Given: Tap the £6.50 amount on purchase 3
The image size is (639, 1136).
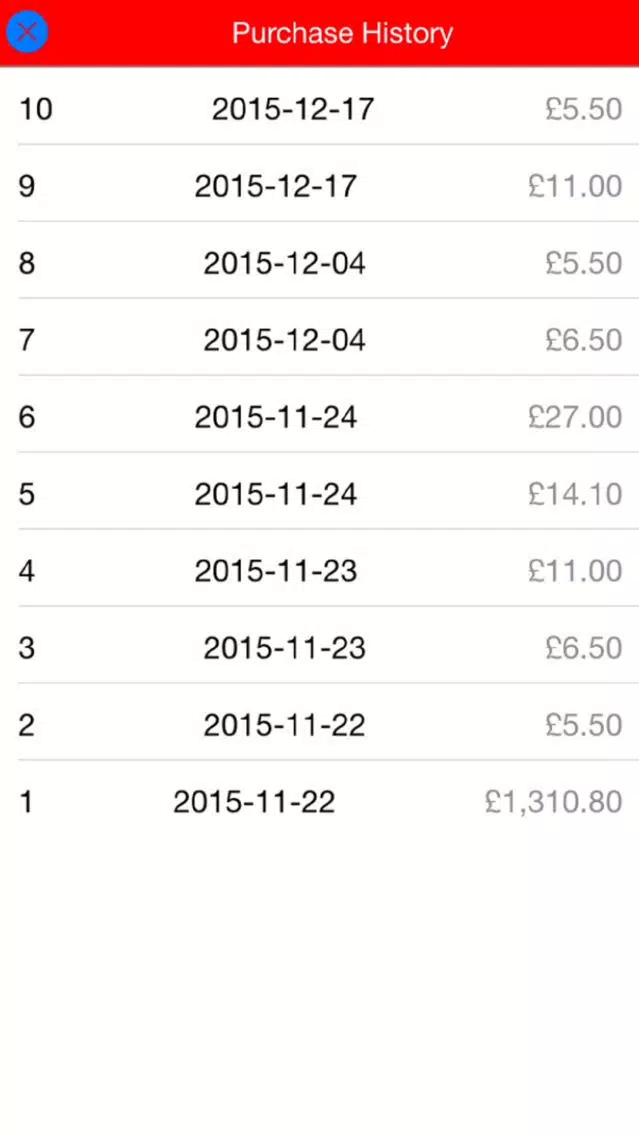Looking at the screenshot, I should click(583, 648).
